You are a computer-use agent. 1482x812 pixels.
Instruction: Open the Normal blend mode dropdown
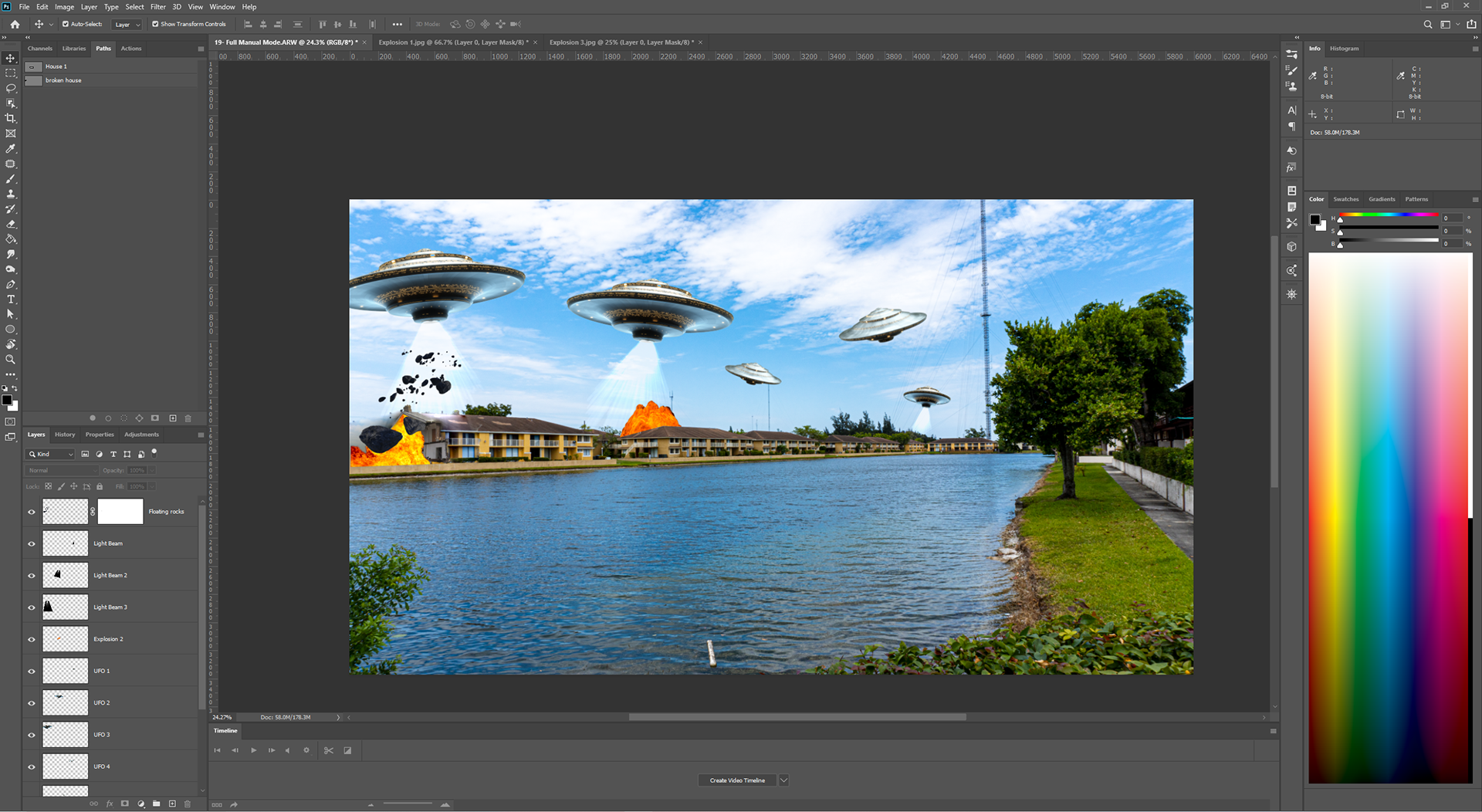point(62,470)
